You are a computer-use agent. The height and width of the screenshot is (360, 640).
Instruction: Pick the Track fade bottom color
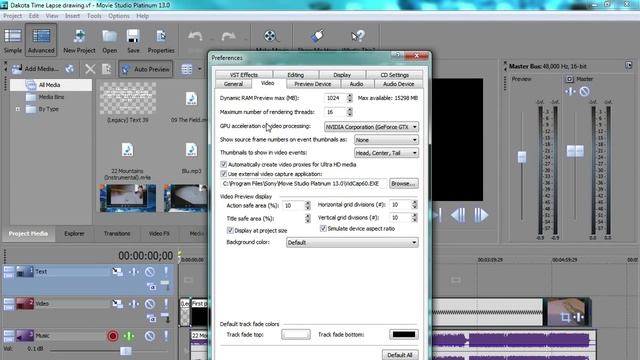(403, 334)
